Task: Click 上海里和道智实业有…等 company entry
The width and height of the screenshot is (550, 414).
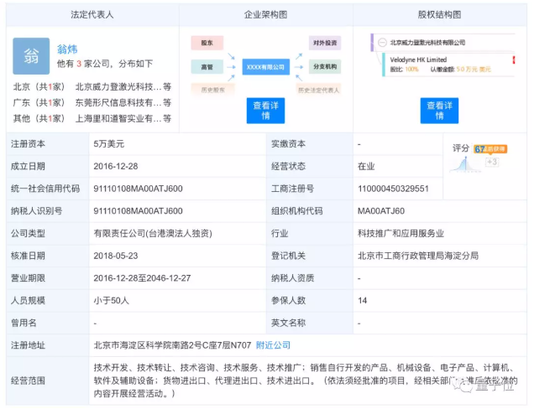Action: pos(123,119)
